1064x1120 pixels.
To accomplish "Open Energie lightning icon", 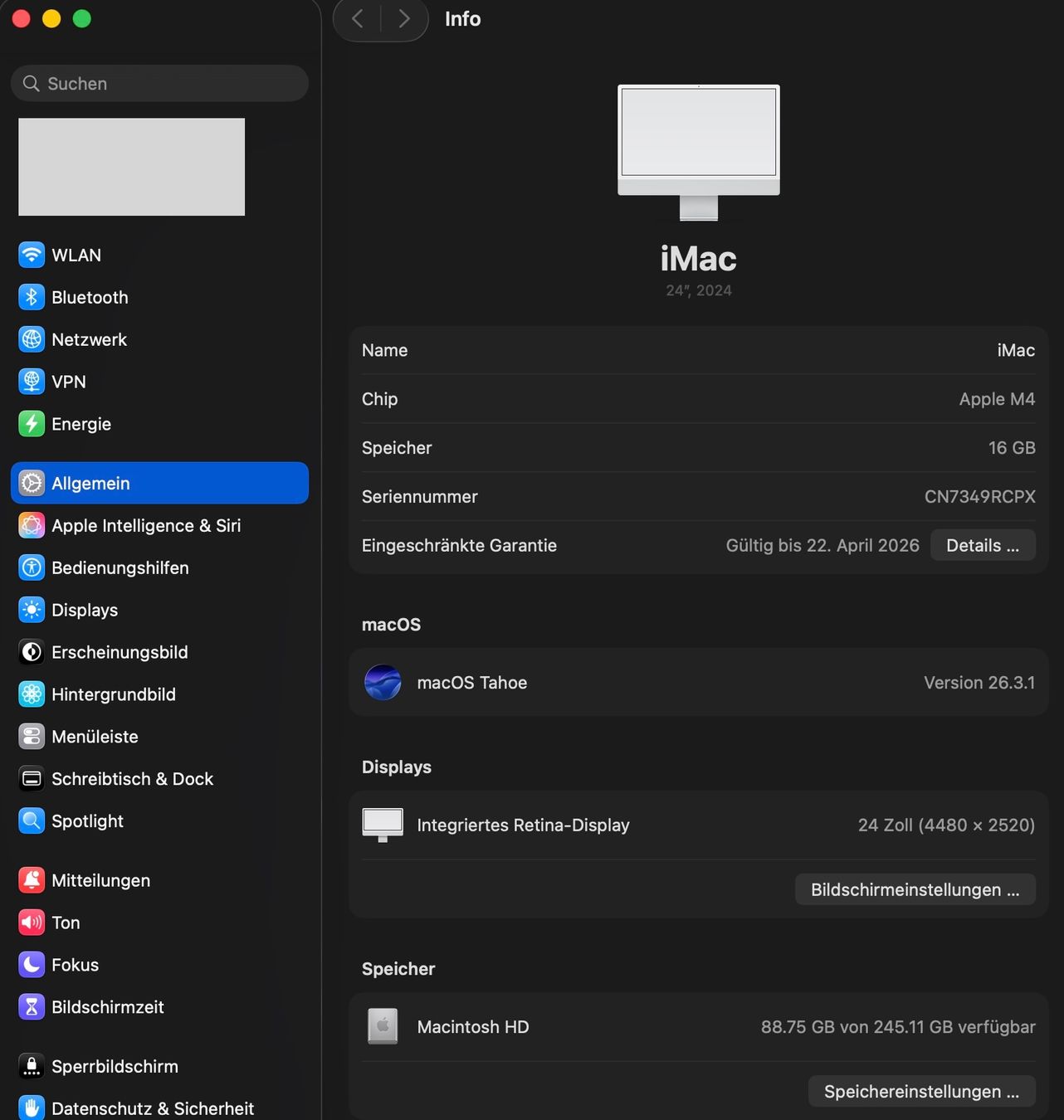I will [x=32, y=424].
